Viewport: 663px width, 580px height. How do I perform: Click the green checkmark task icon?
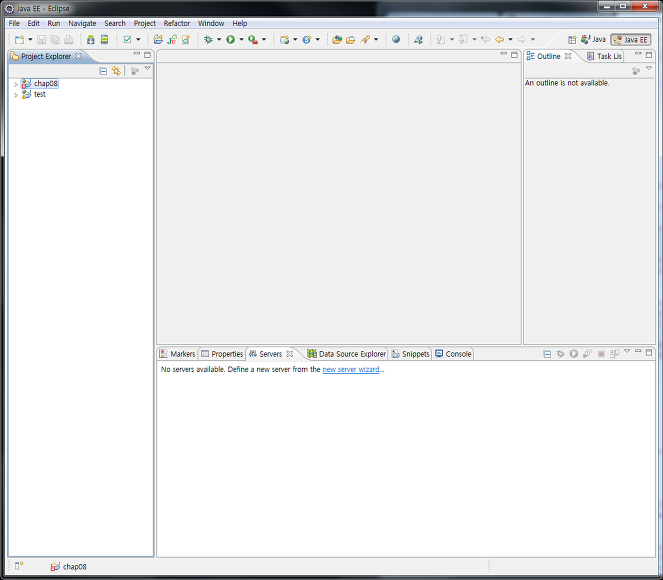click(x=127, y=40)
